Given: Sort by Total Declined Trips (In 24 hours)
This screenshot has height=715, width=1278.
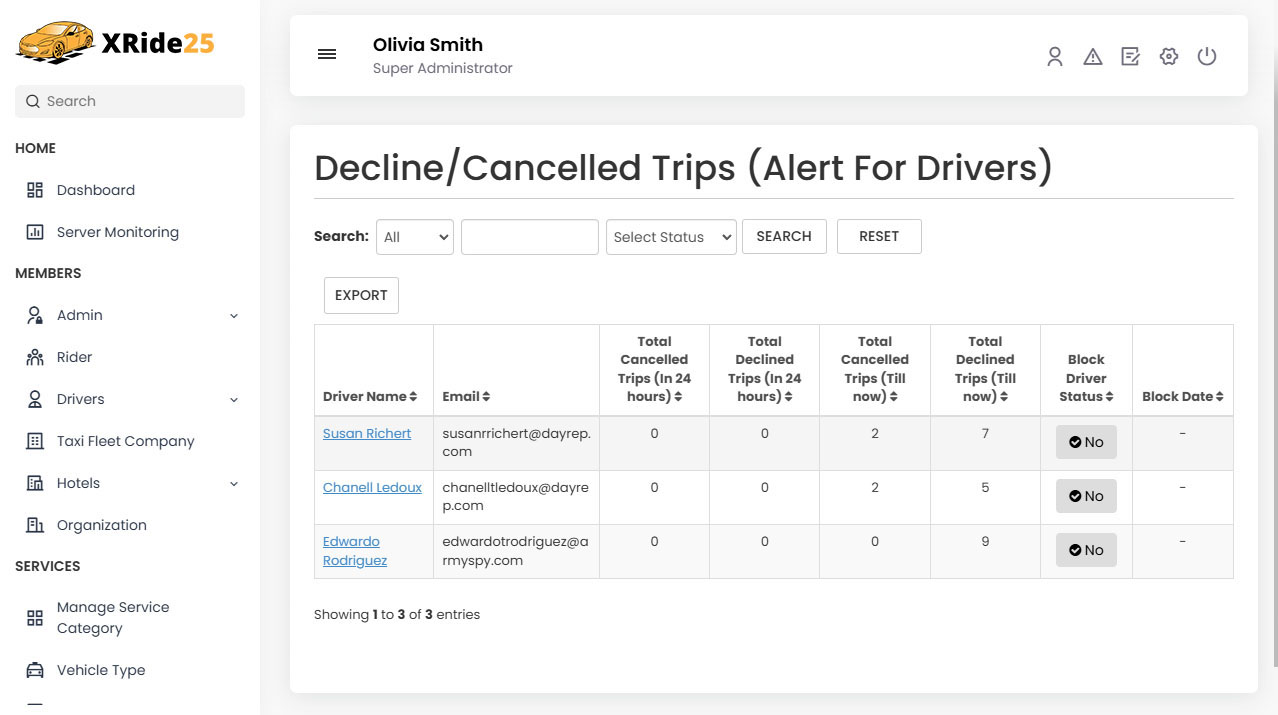Looking at the screenshot, I should (x=788, y=397).
